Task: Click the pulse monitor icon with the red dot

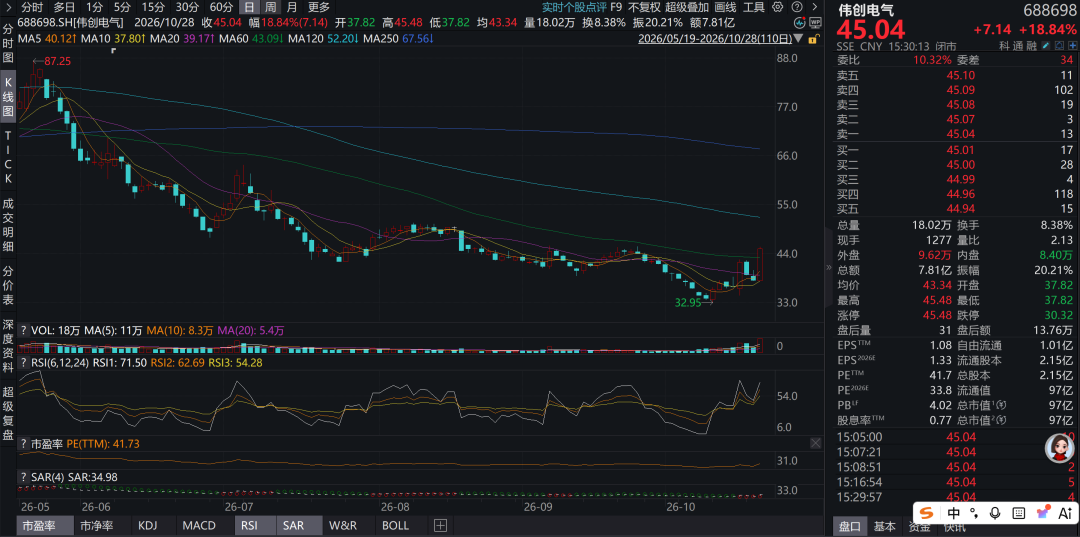Action: 800,23
